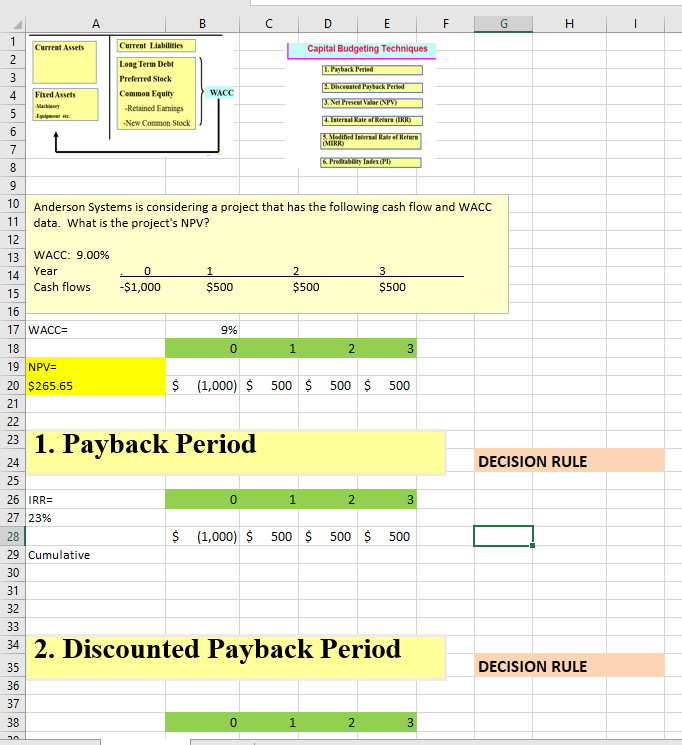Image resolution: width=682 pixels, height=745 pixels.
Task: Select row 20 header
Action: click(13, 385)
